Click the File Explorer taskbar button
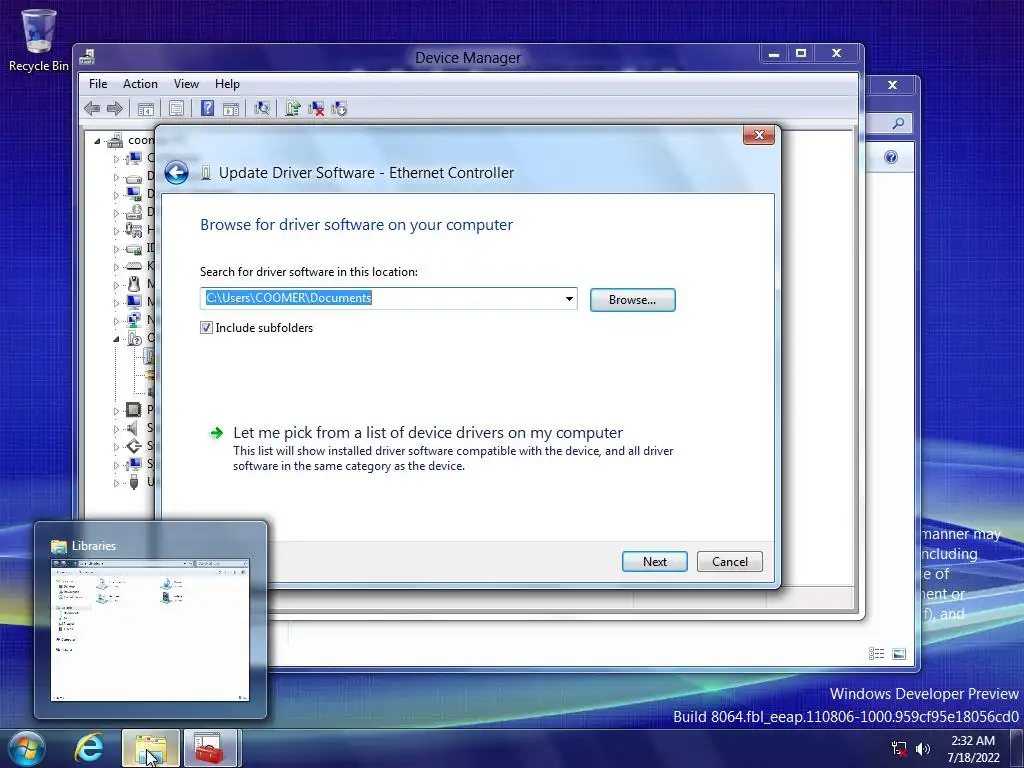 pos(151,748)
